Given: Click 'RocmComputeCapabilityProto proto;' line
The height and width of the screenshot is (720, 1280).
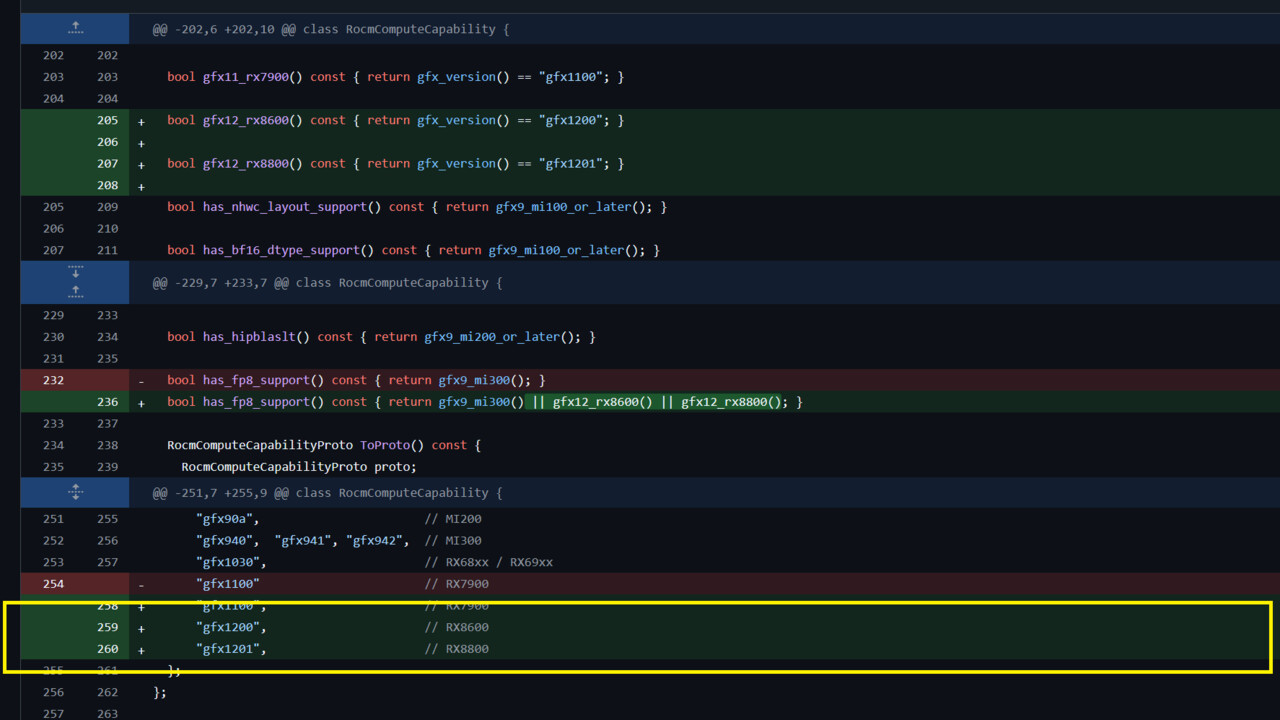Looking at the screenshot, I should click(299, 467).
